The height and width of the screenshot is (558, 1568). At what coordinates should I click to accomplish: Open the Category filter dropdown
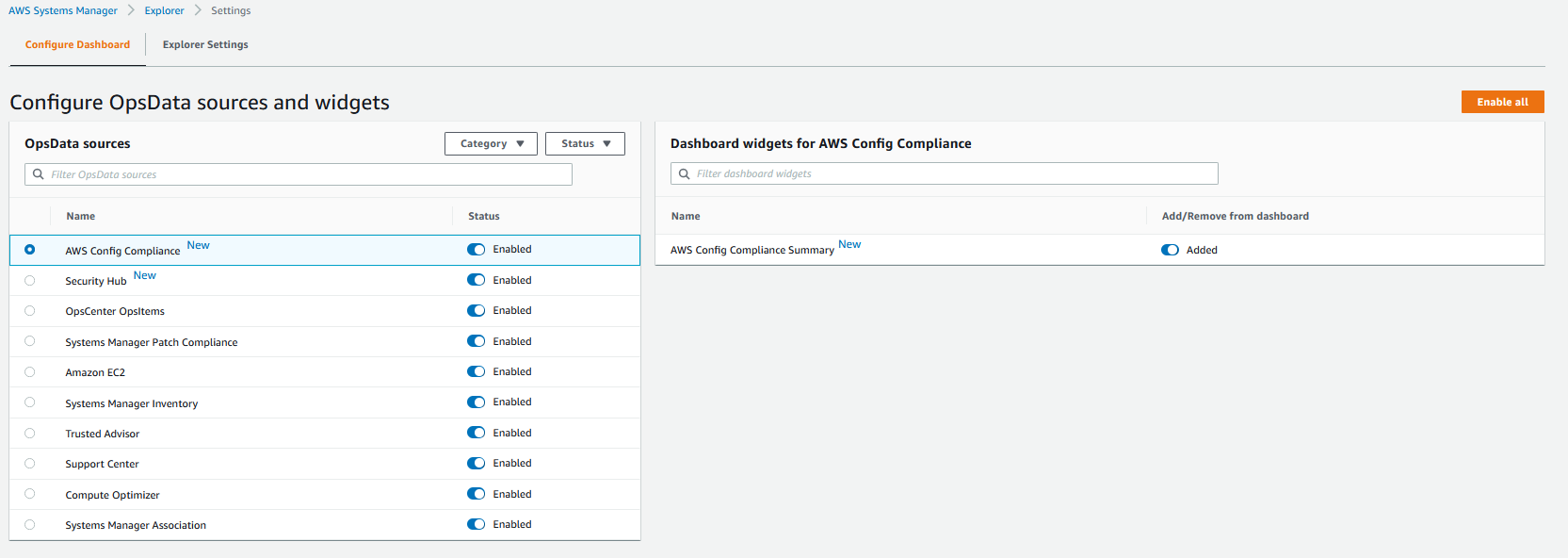click(x=491, y=143)
